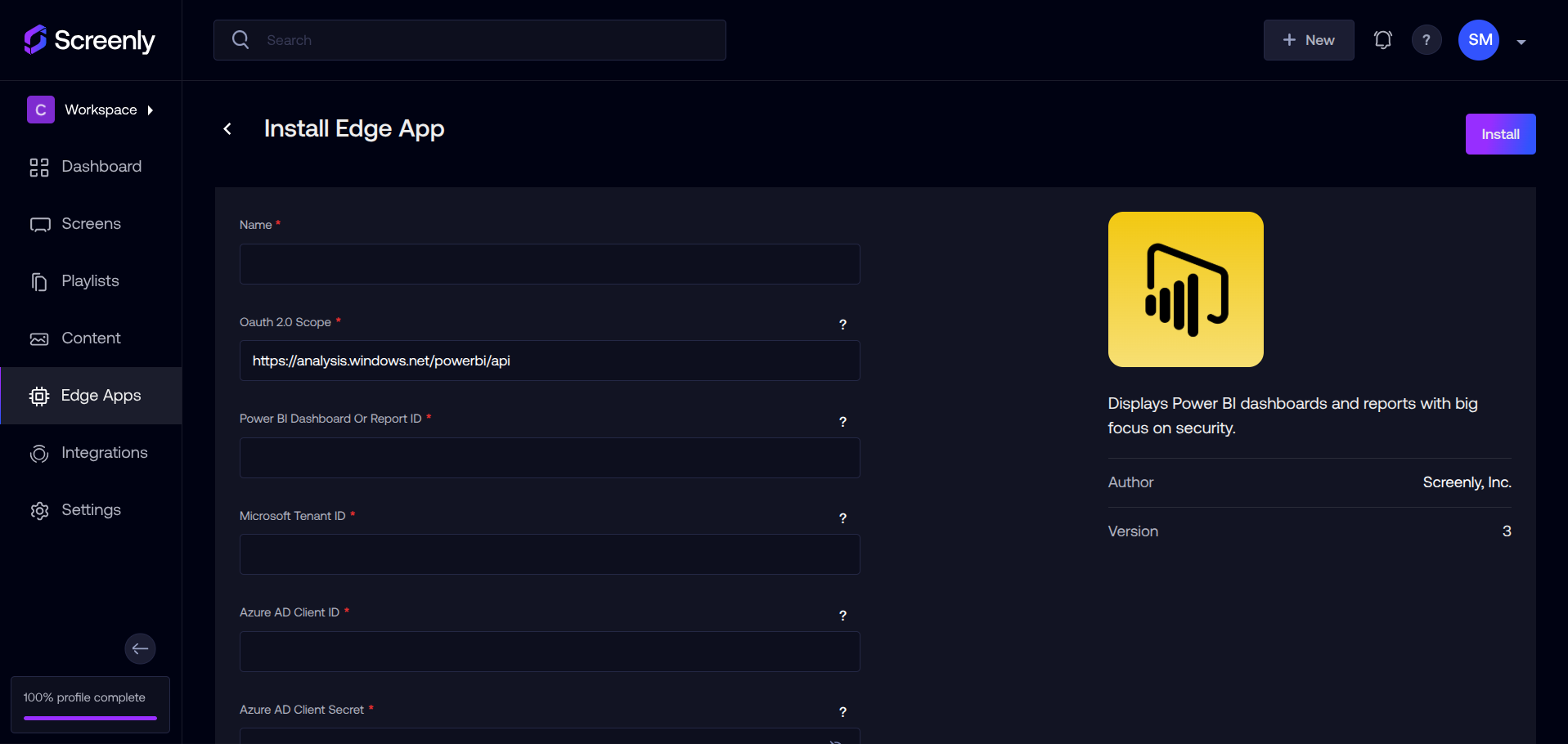Show help for Azure AD Client Secret
1568x744 pixels.
842,712
